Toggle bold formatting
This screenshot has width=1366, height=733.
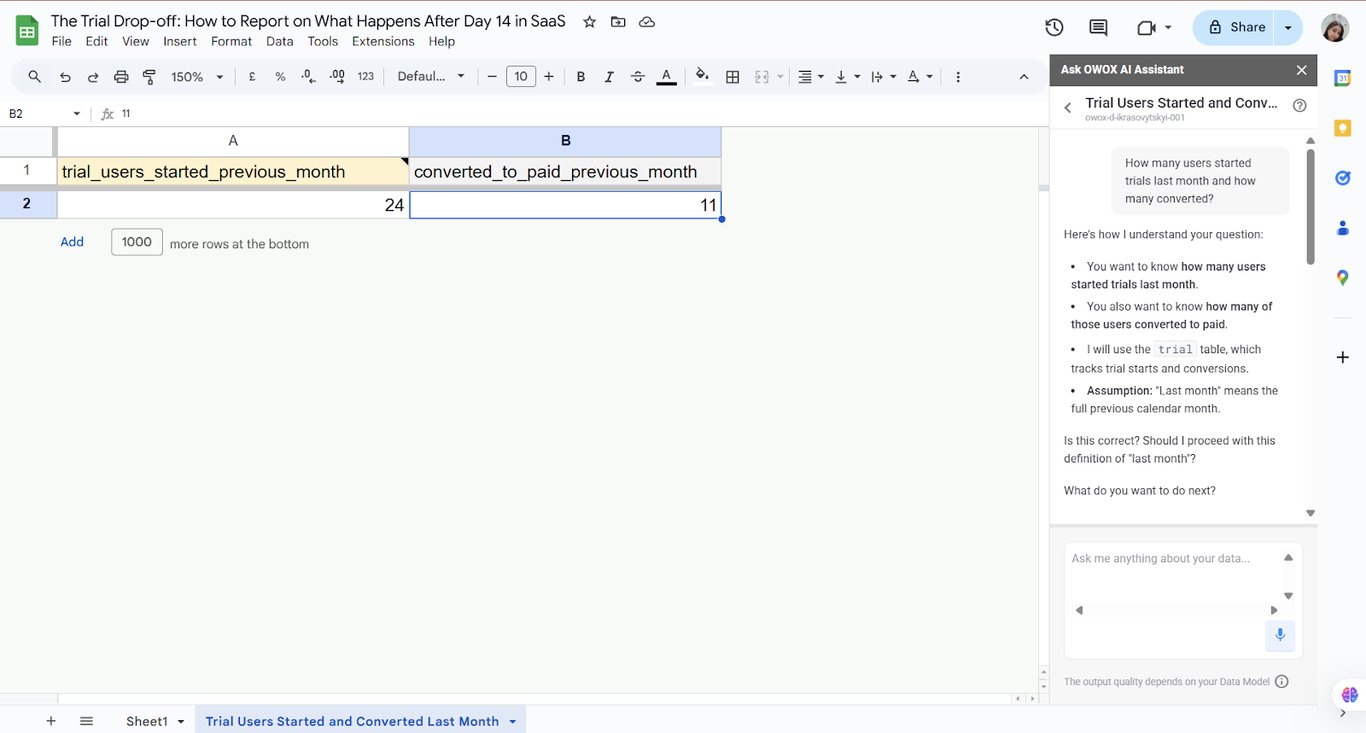coord(581,76)
